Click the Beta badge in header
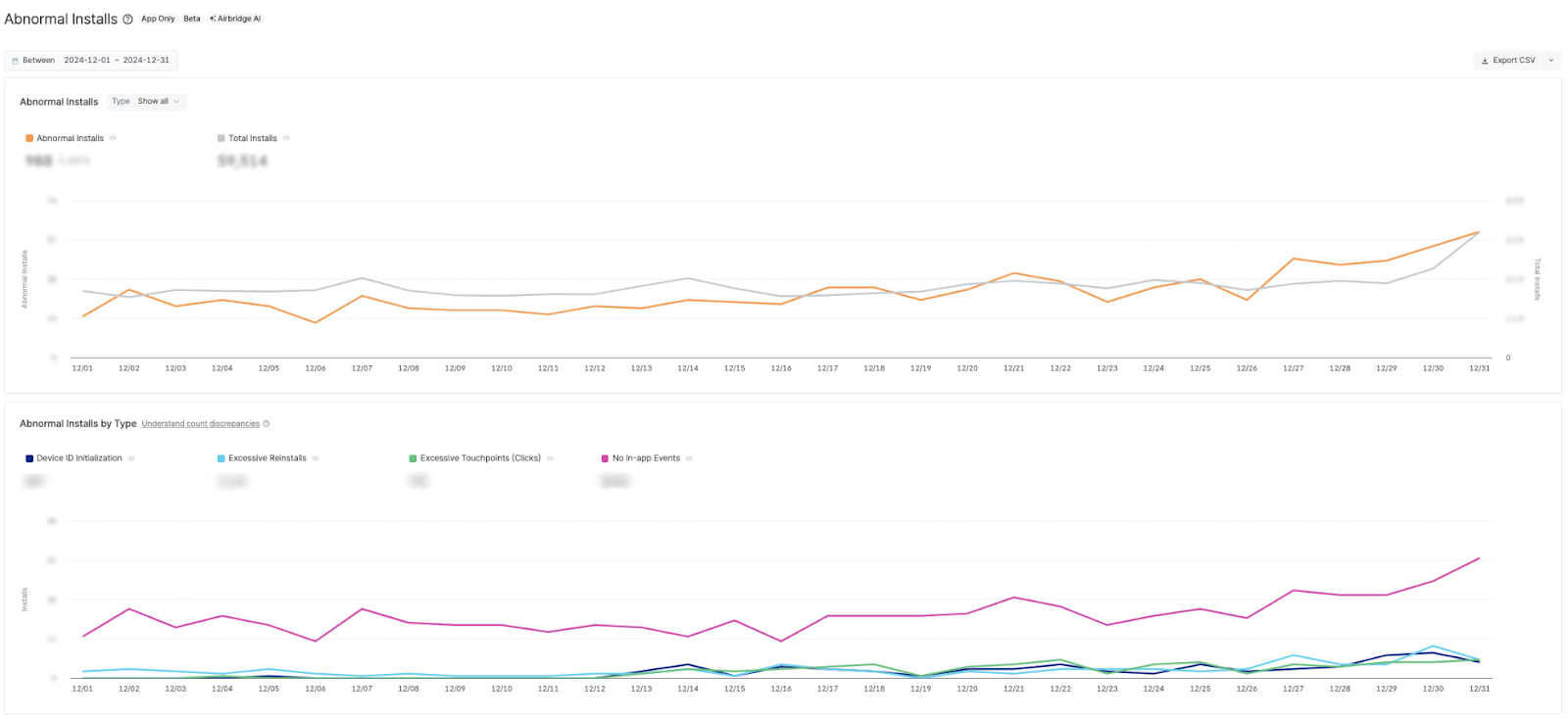Viewport: 1568px width, 719px height. click(x=192, y=19)
